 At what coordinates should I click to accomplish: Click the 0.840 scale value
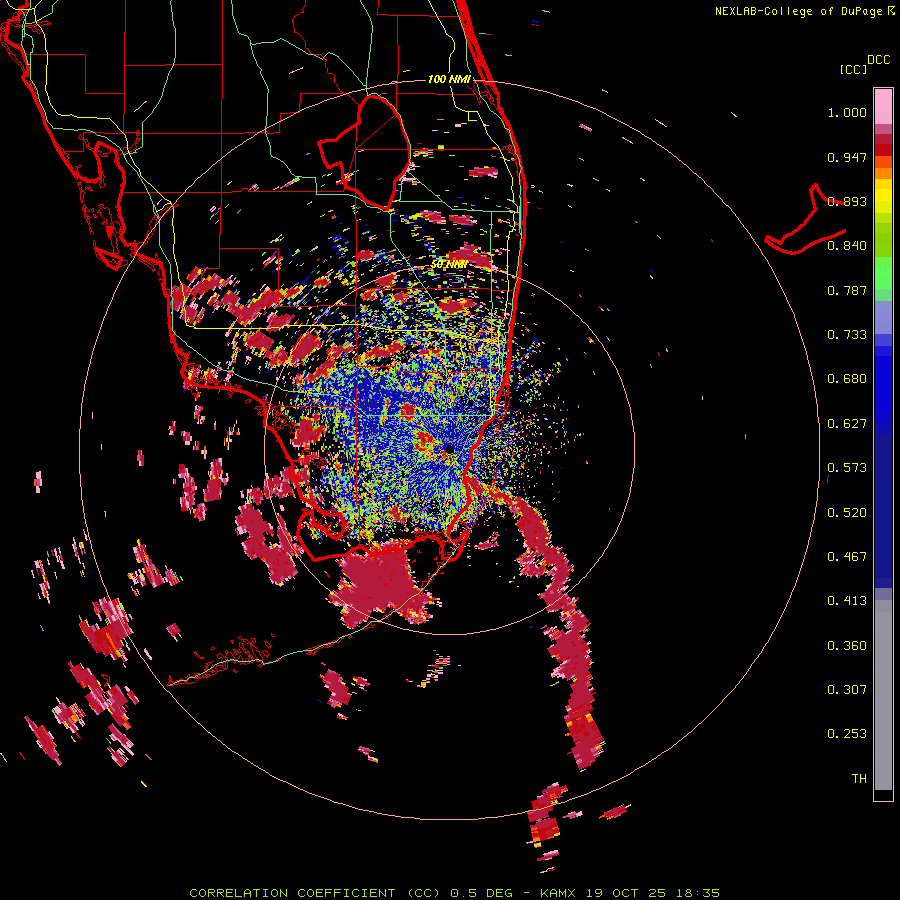[847, 246]
